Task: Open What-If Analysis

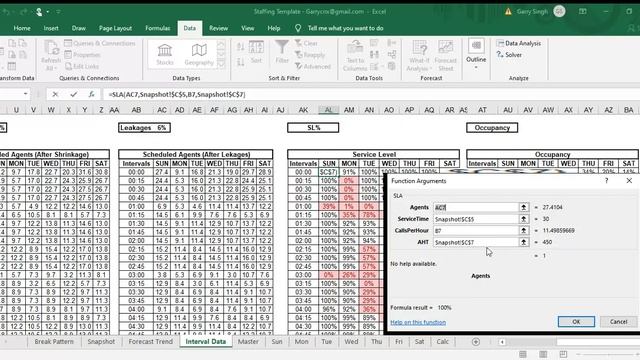Action: coord(419,56)
